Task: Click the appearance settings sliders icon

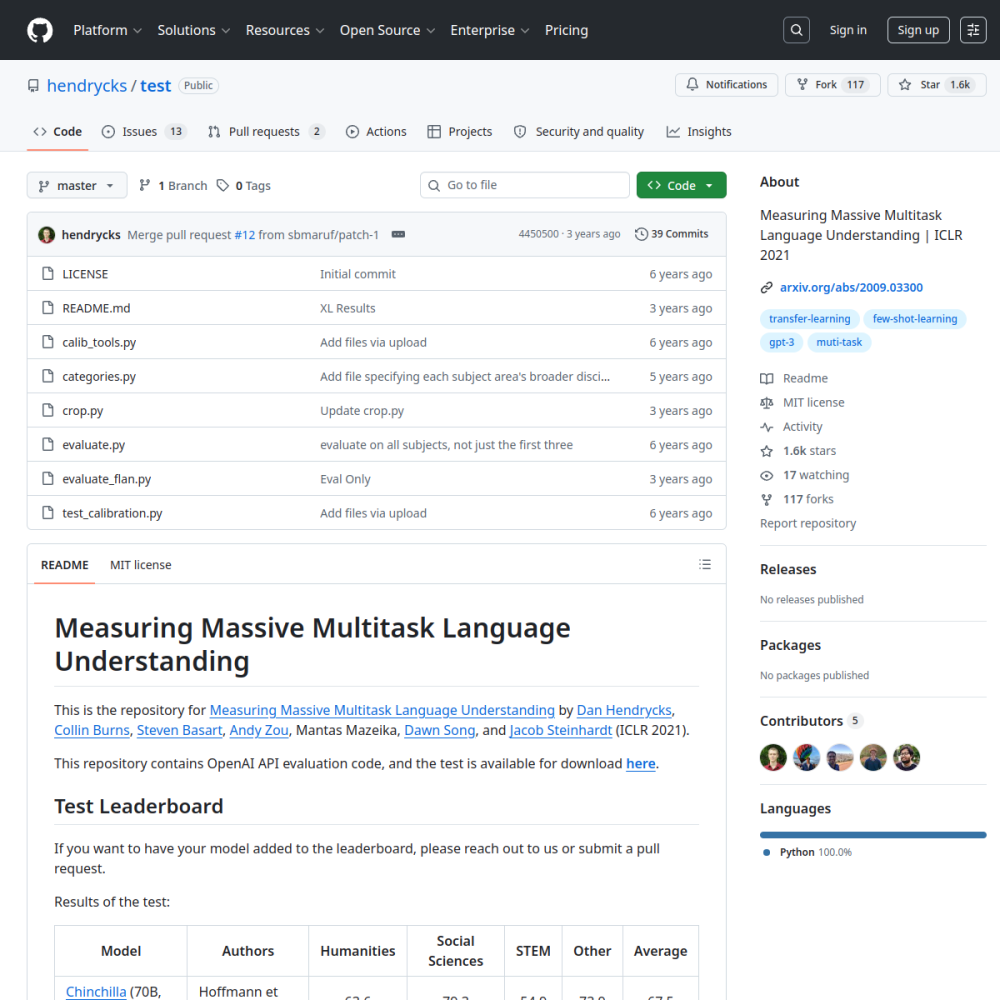Action: coord(973,30)
